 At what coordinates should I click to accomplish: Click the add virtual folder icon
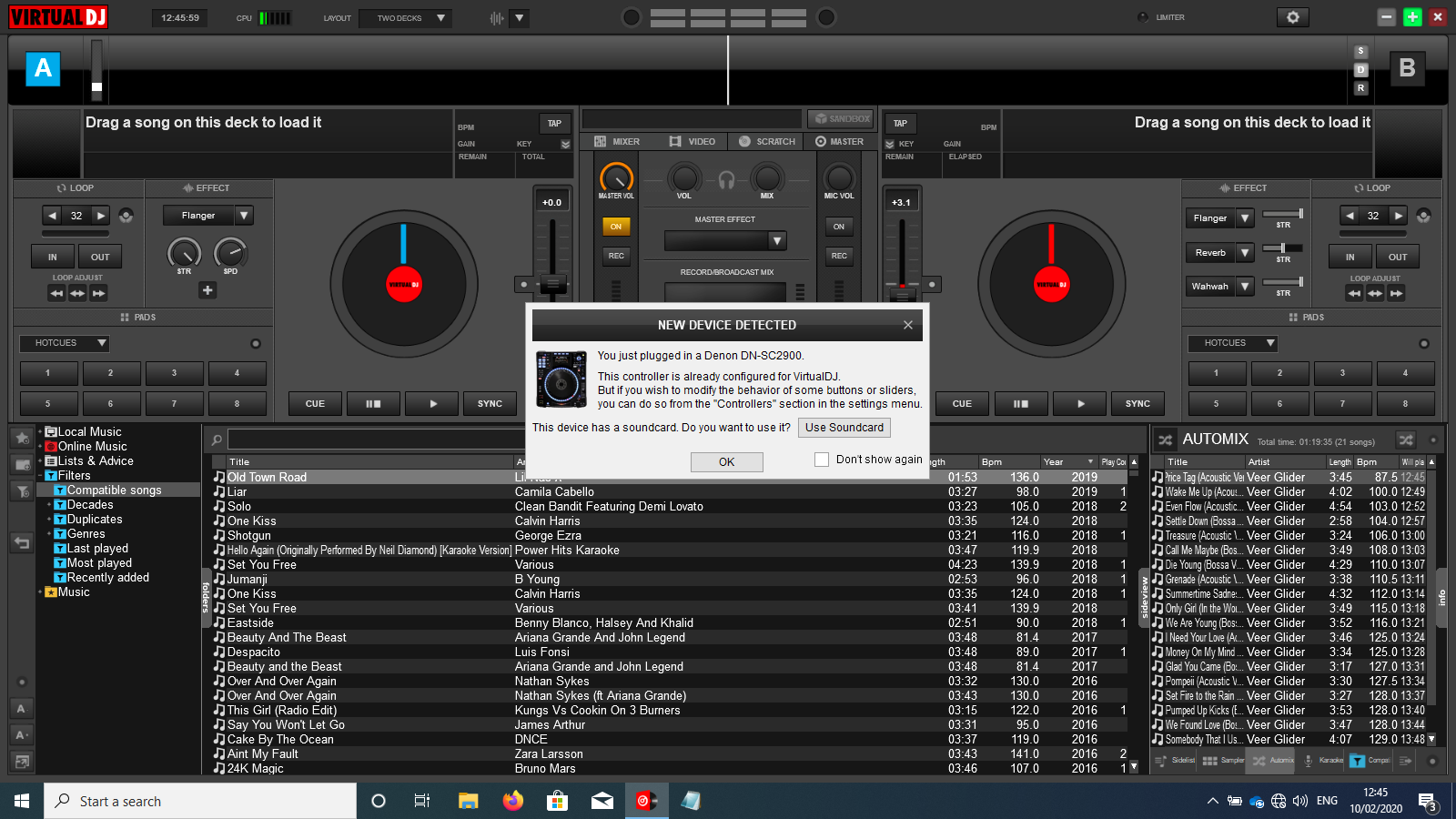23,465
